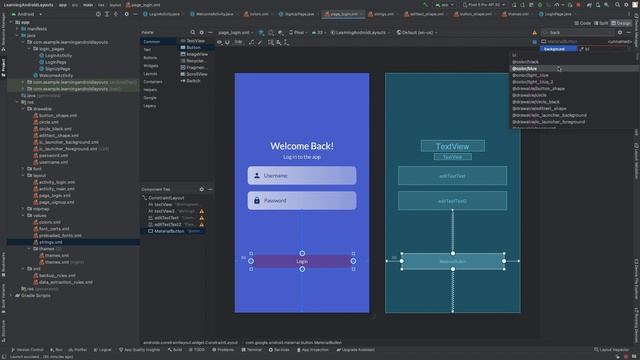Toggle view options eye icon in design toolbar
The height and width of the screenshot is (360, 640).
pyautogui.click(x=220, y=42)
